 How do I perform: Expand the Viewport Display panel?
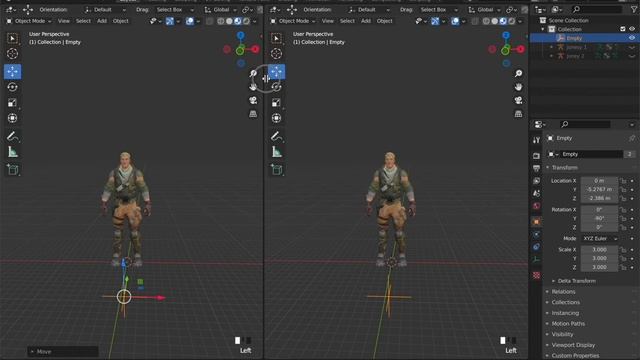(x=573, y=345)
